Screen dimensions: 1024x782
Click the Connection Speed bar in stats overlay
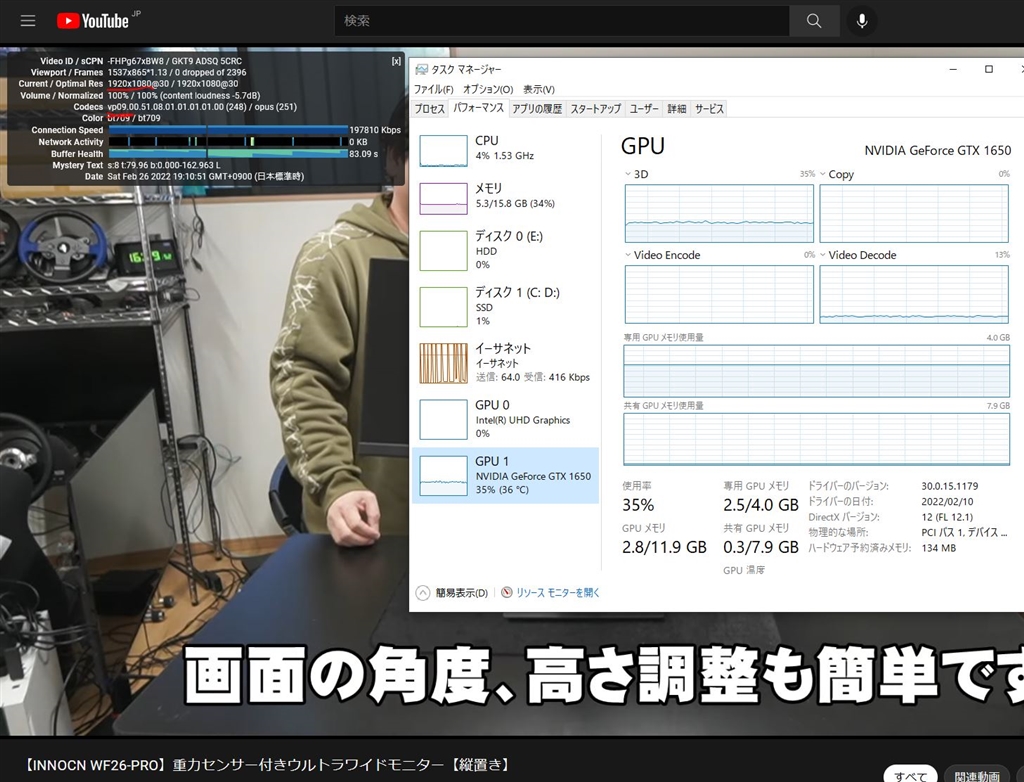tap(228, 130)
